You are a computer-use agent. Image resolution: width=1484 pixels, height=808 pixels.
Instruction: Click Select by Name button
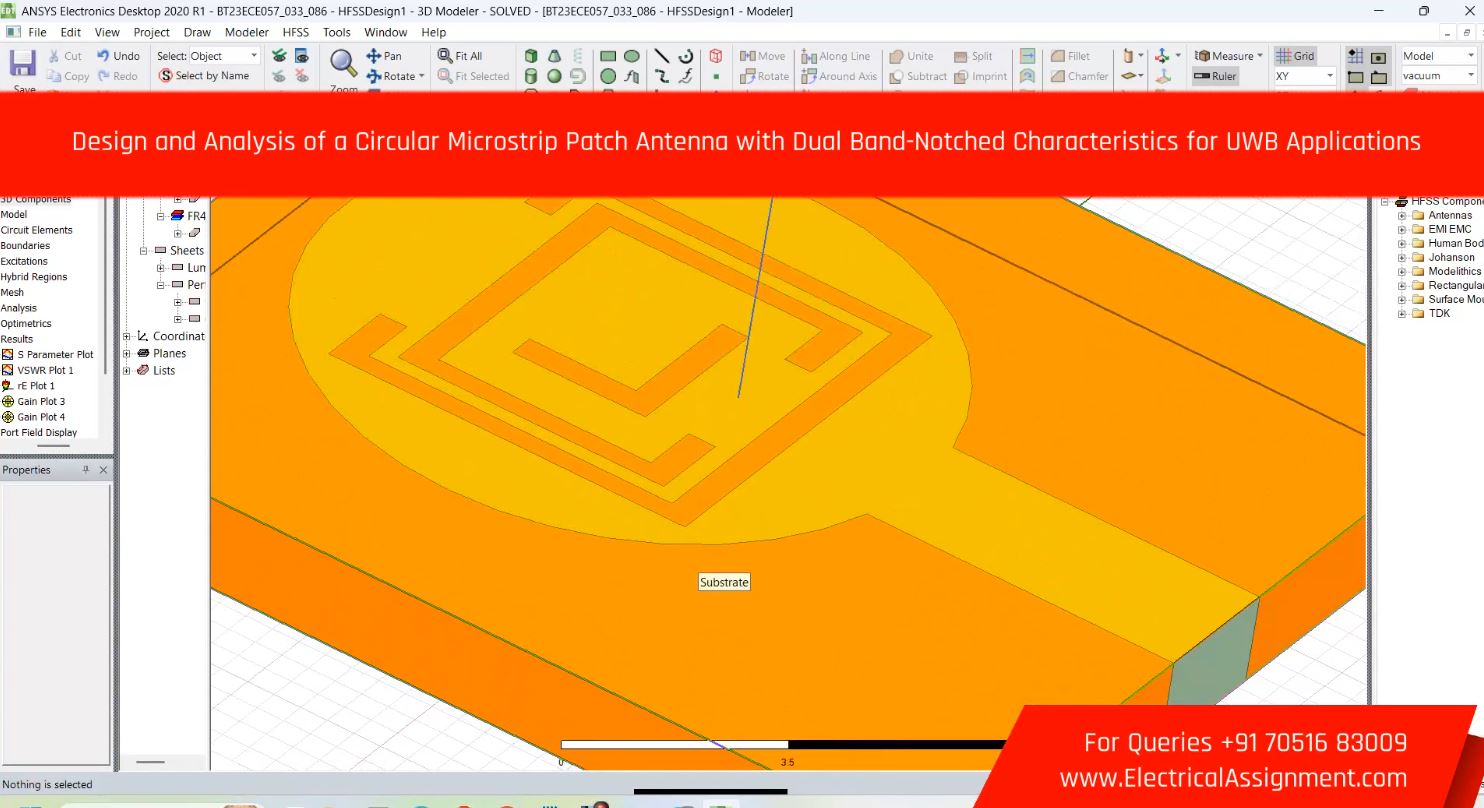click(204, 76)
